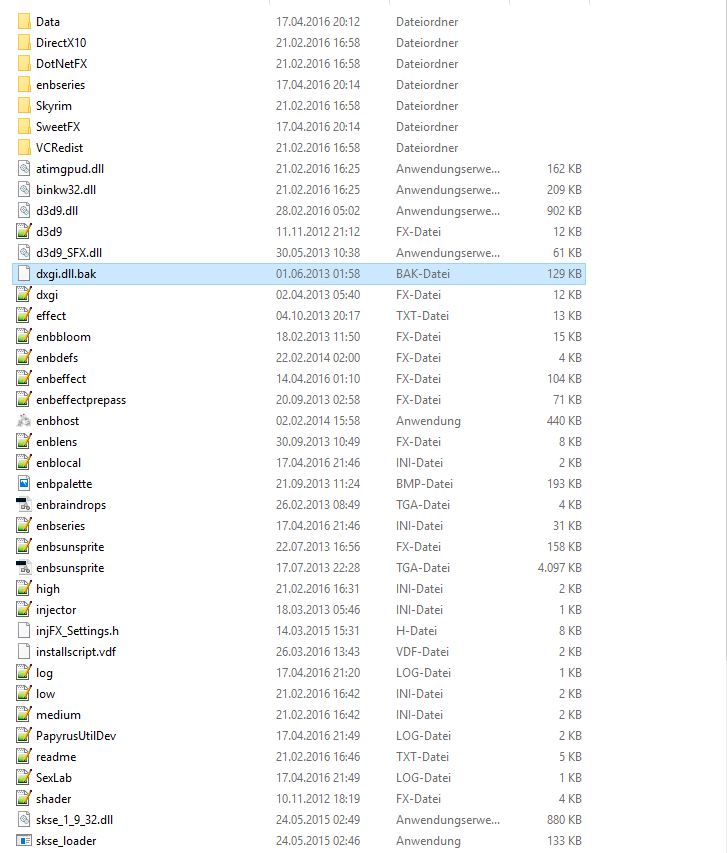Screen dimensions: 727x853
Task: Click the BAK-Datei type cell
Action: pyautogui.click(x=423, y=274)
